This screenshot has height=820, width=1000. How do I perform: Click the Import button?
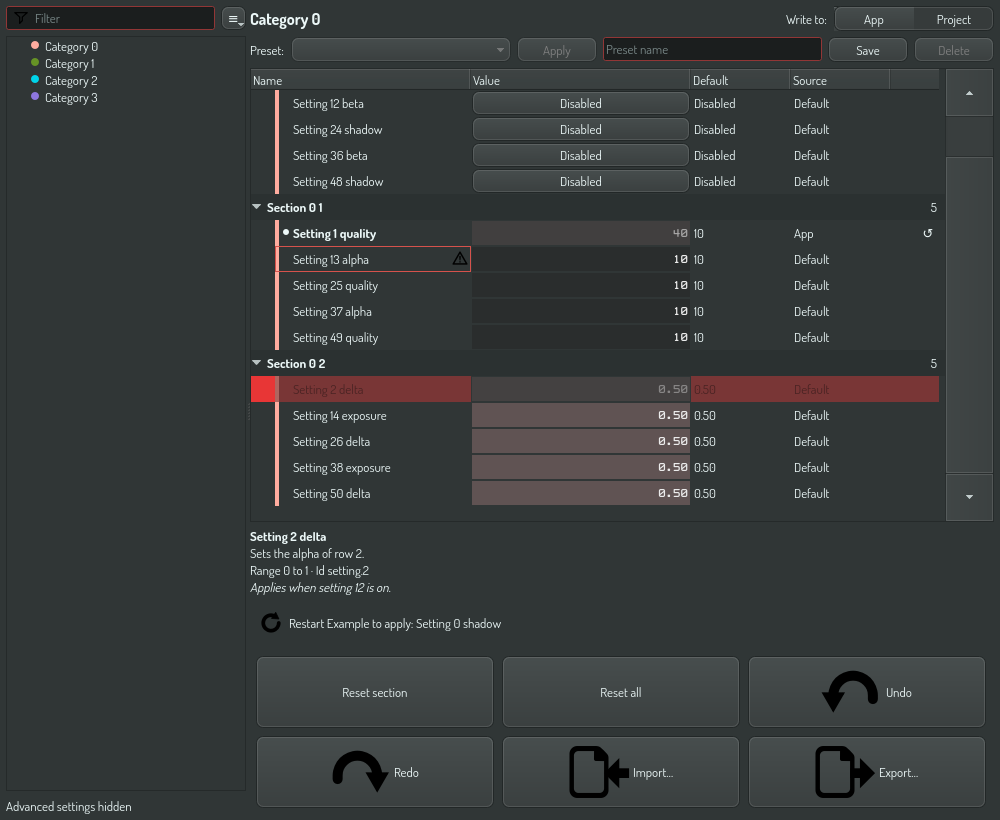[621, 772]
